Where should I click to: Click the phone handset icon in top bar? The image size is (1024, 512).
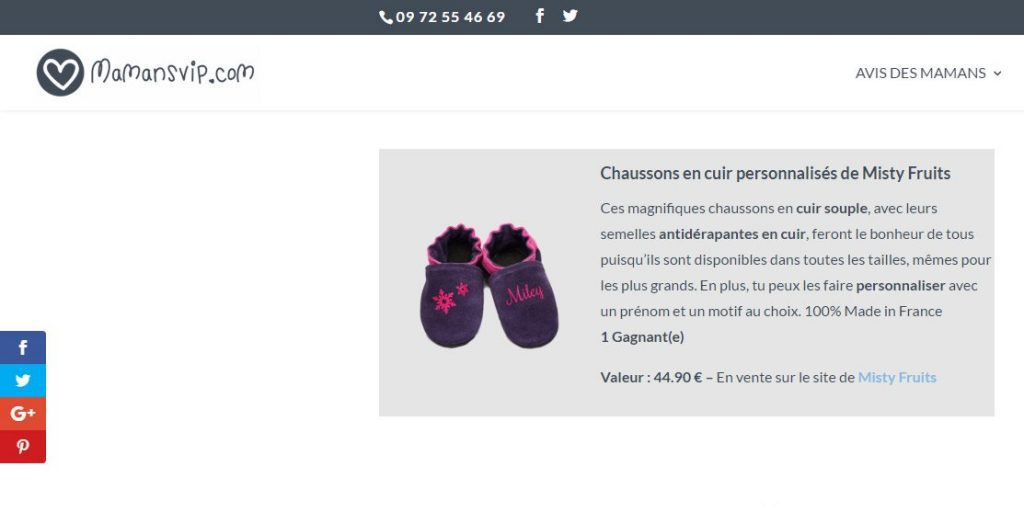(x=386, y=18)
